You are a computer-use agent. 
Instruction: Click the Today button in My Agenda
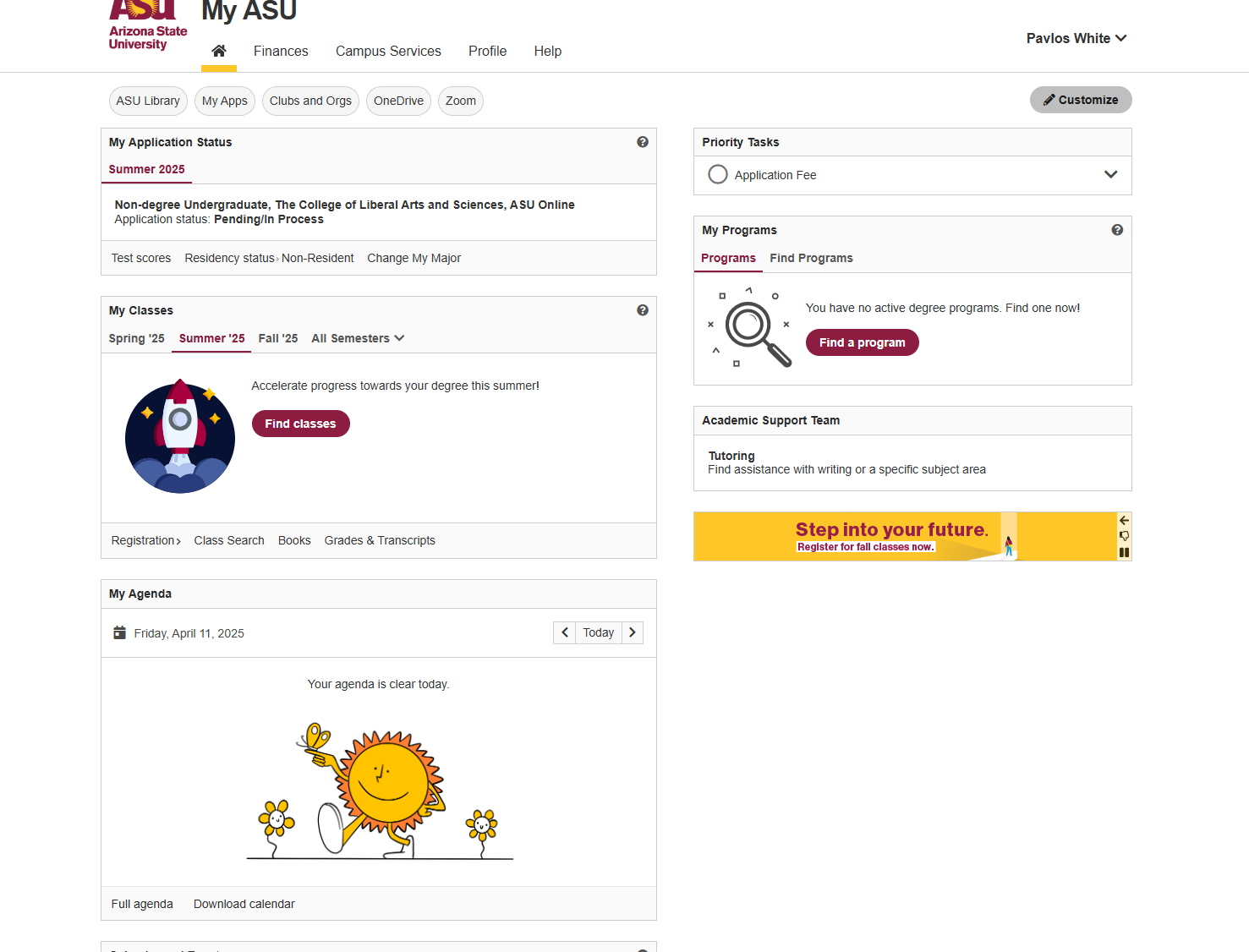(x=599, y=632)
